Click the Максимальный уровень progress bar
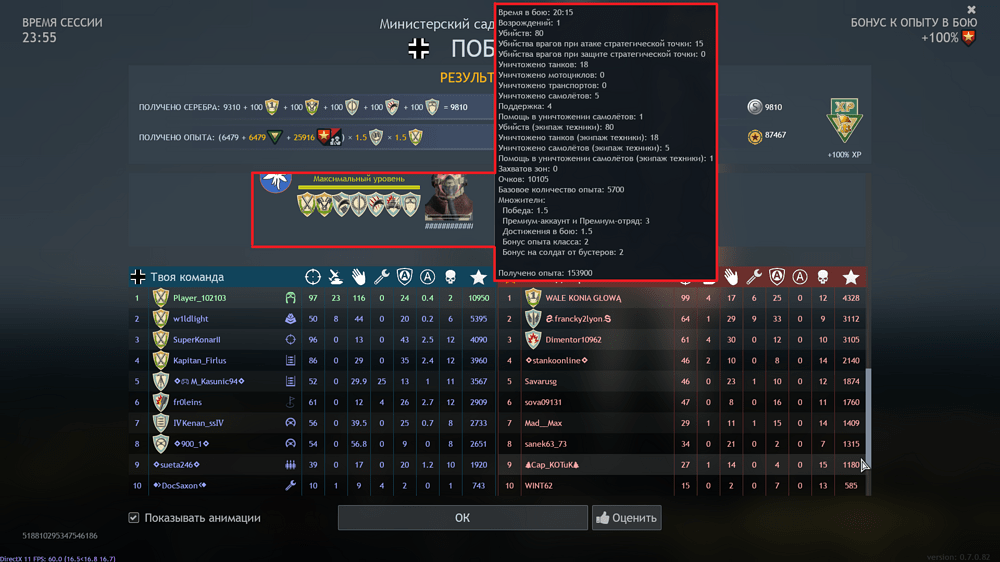 359,188
